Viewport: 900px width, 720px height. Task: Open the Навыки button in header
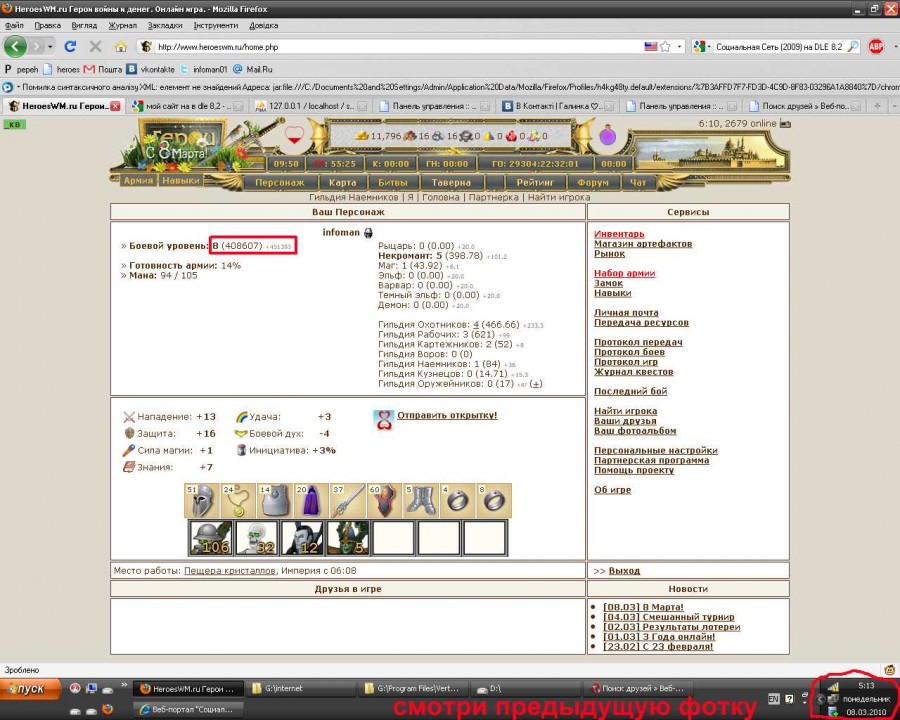(x=181, y=180)
